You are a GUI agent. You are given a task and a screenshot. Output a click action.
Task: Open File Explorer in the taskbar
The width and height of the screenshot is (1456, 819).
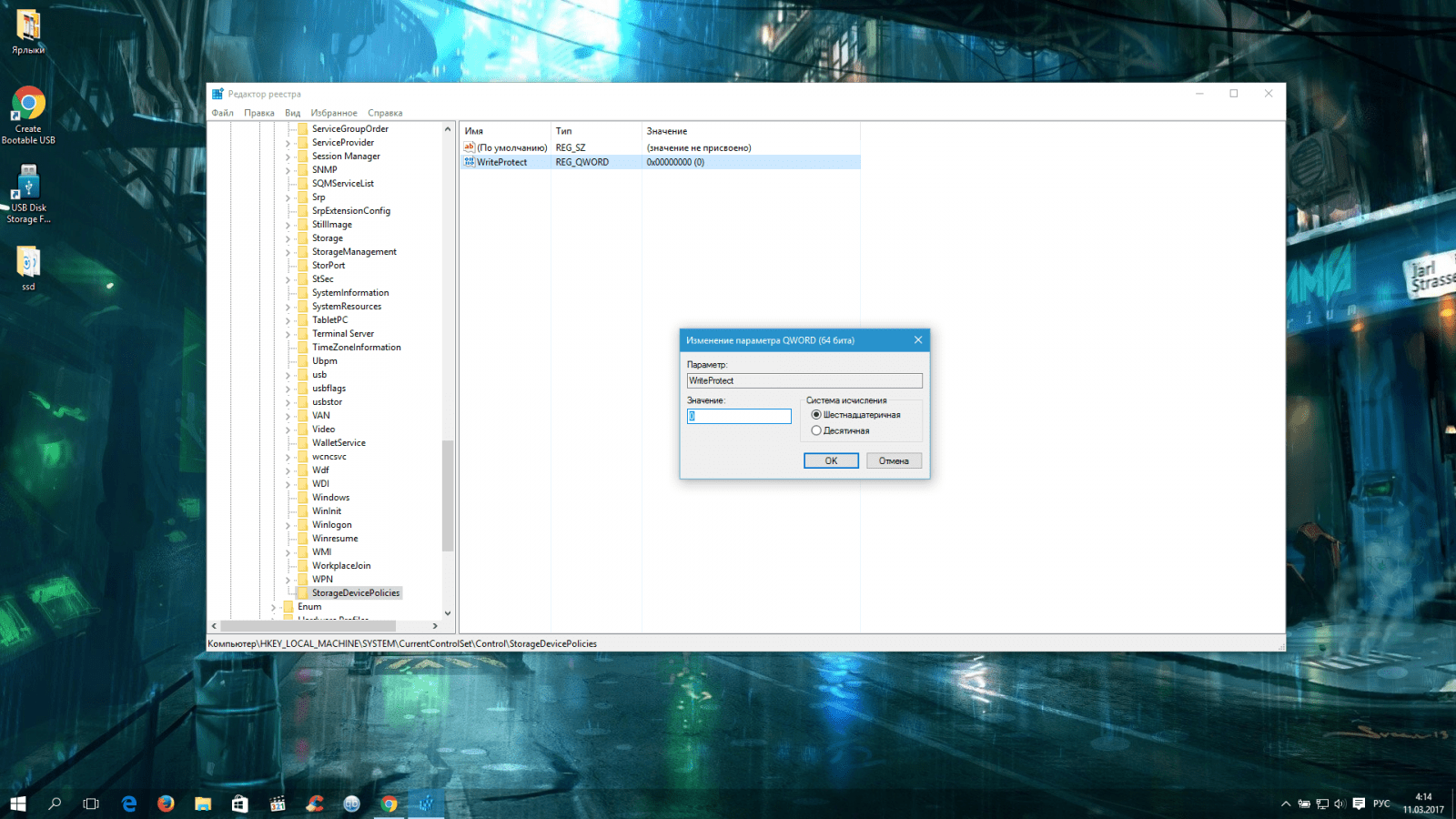tap(203, 804)
